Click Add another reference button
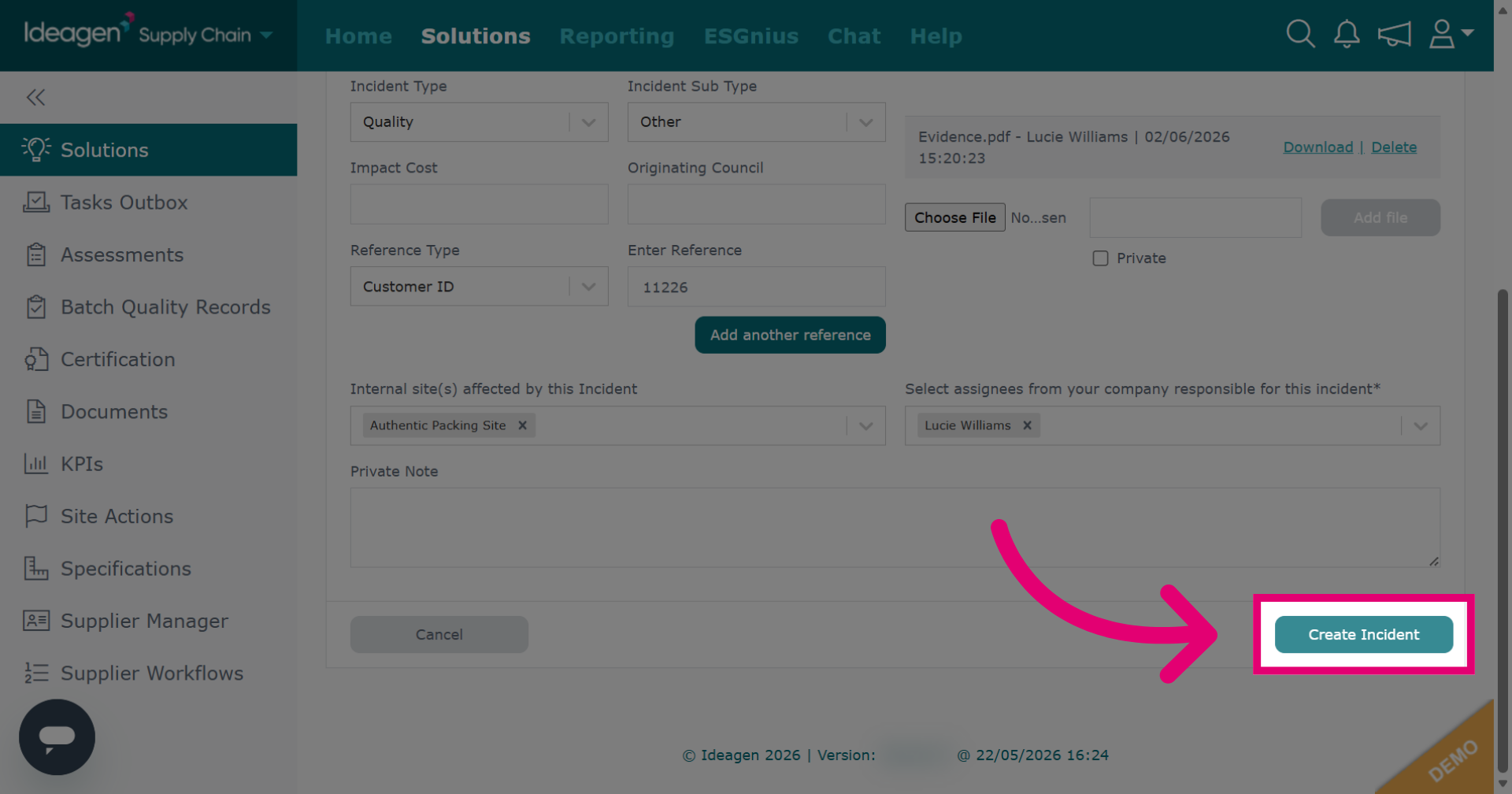This screenshot has height=794, width=1512. point(790,335)
